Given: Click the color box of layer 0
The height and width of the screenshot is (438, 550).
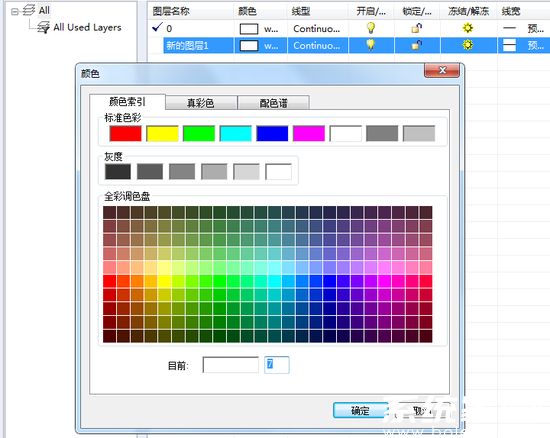Looking at the screenshot, I should pos(249,29).
